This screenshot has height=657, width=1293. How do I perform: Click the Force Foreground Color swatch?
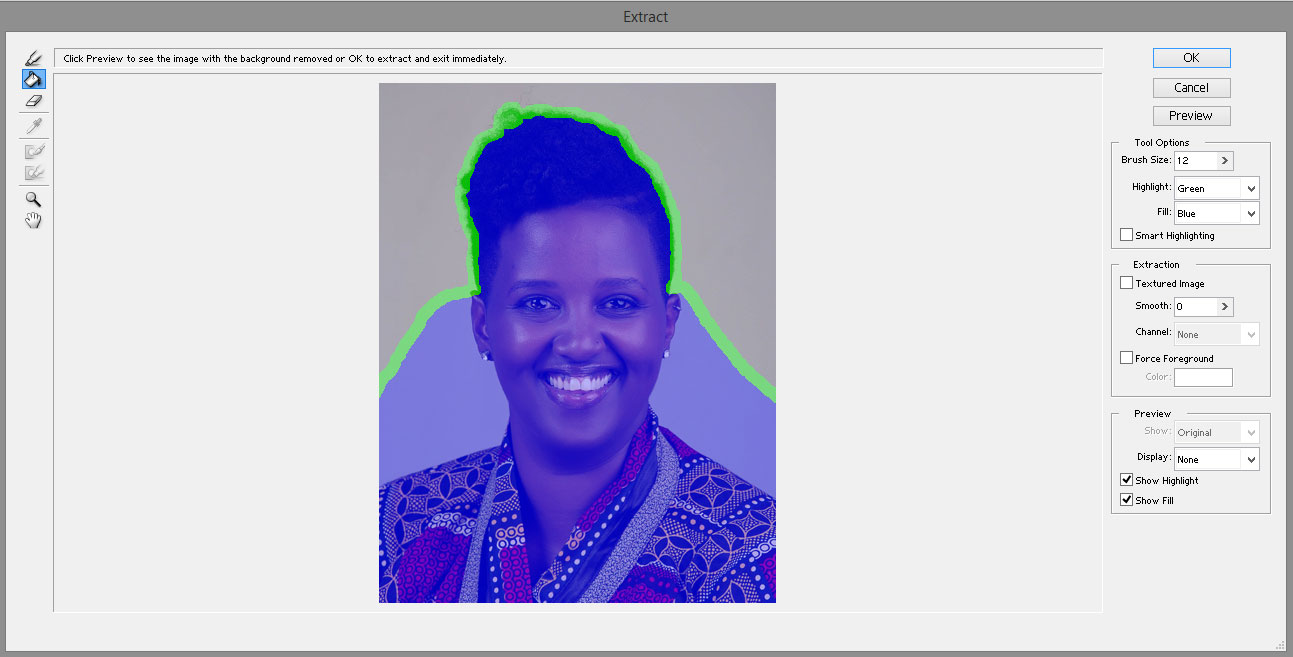point(1203,377)
